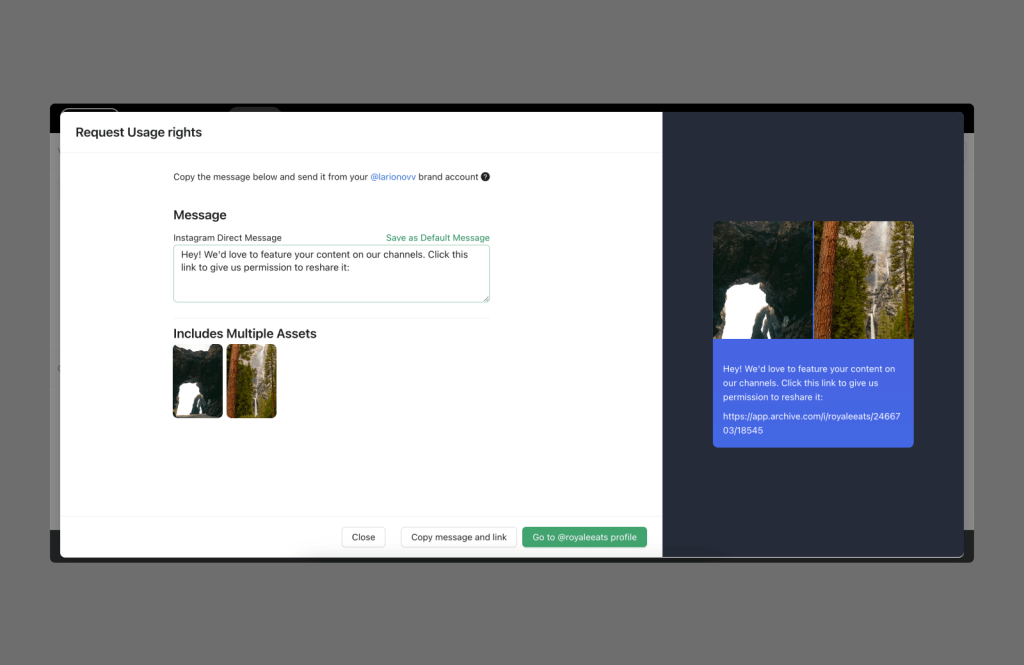
Task: Click the message box resize handle
Action: (485, 297)
